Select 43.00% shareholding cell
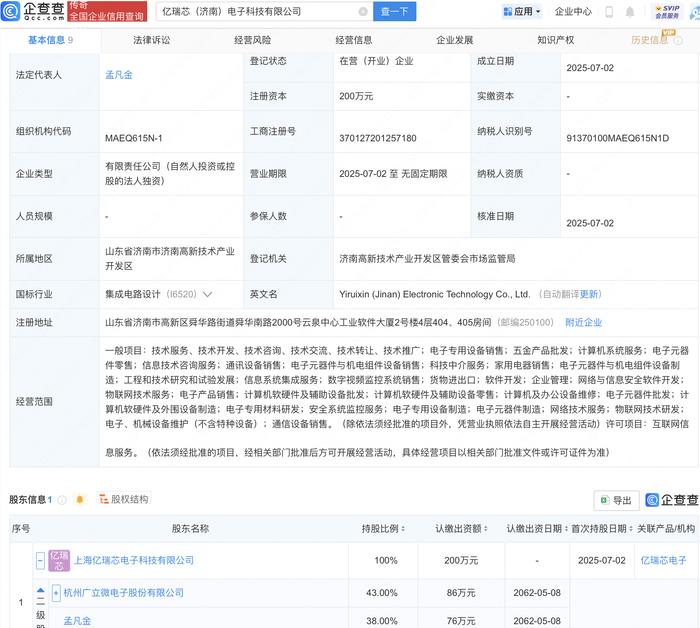Image resolution: width=700 pixels, height=628 pixels. pyautogui.click(x=382, y=593)
